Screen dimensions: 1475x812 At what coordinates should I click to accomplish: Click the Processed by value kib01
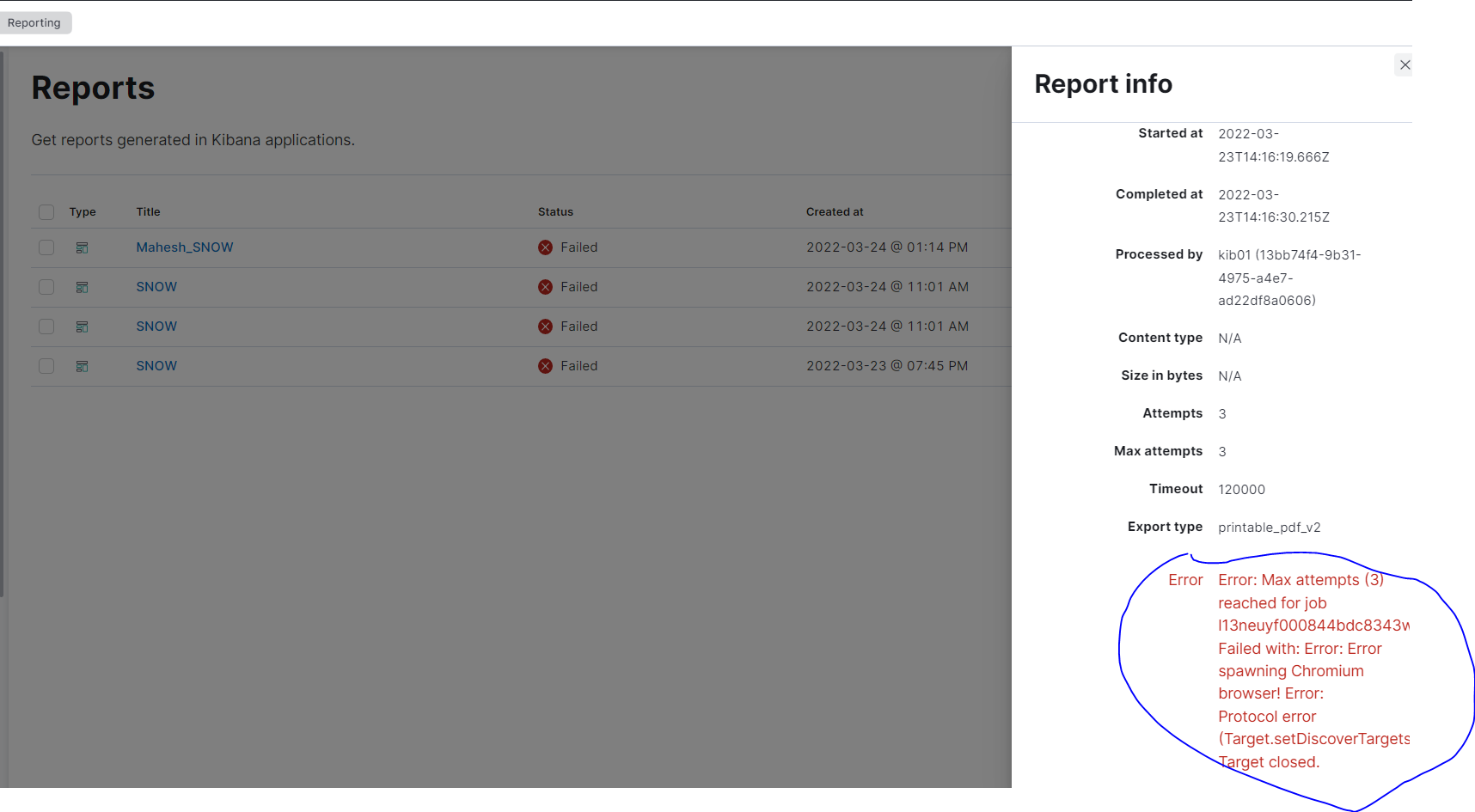point(1289,278)
